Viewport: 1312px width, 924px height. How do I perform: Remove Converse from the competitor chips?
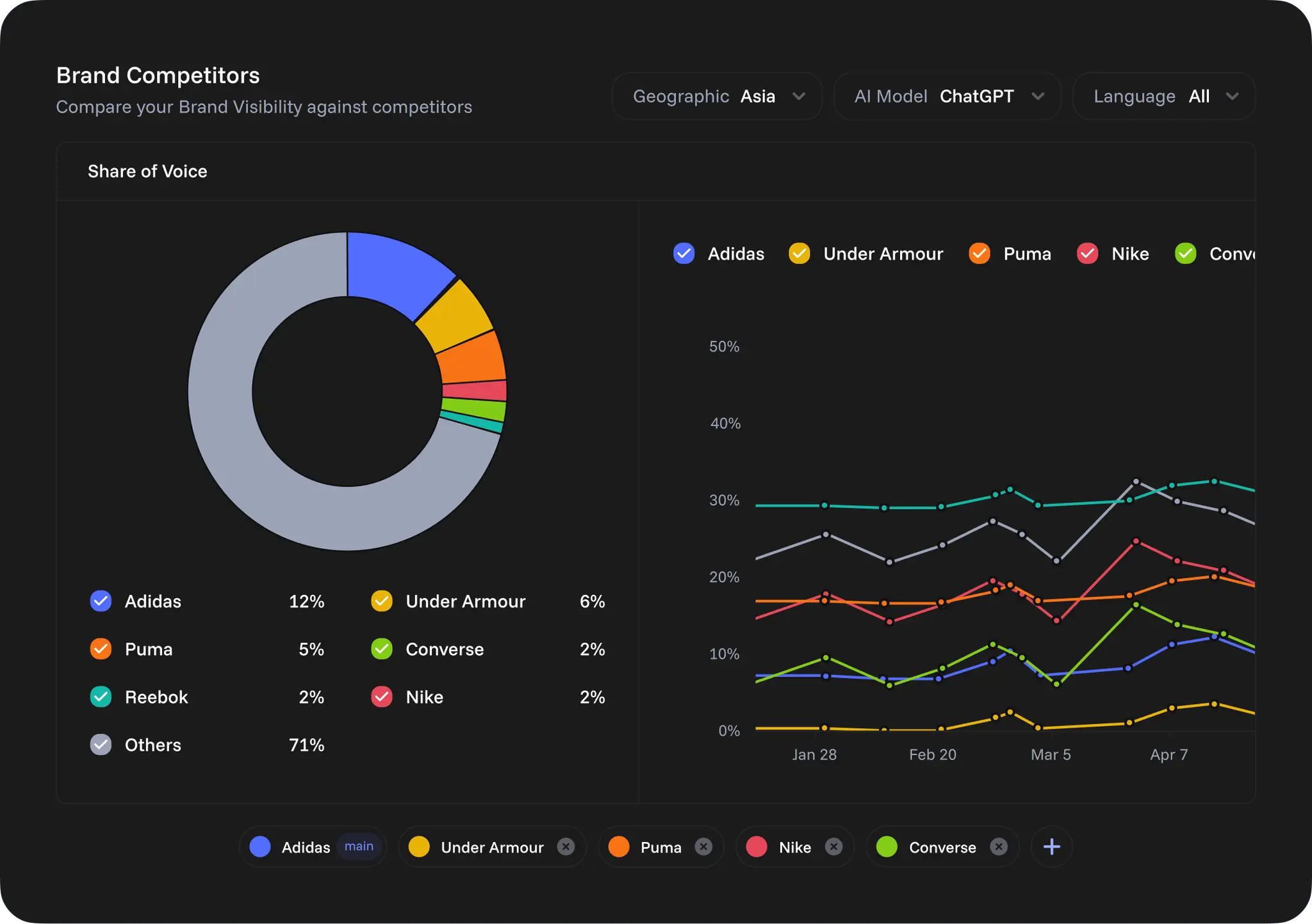click(999, 847)
